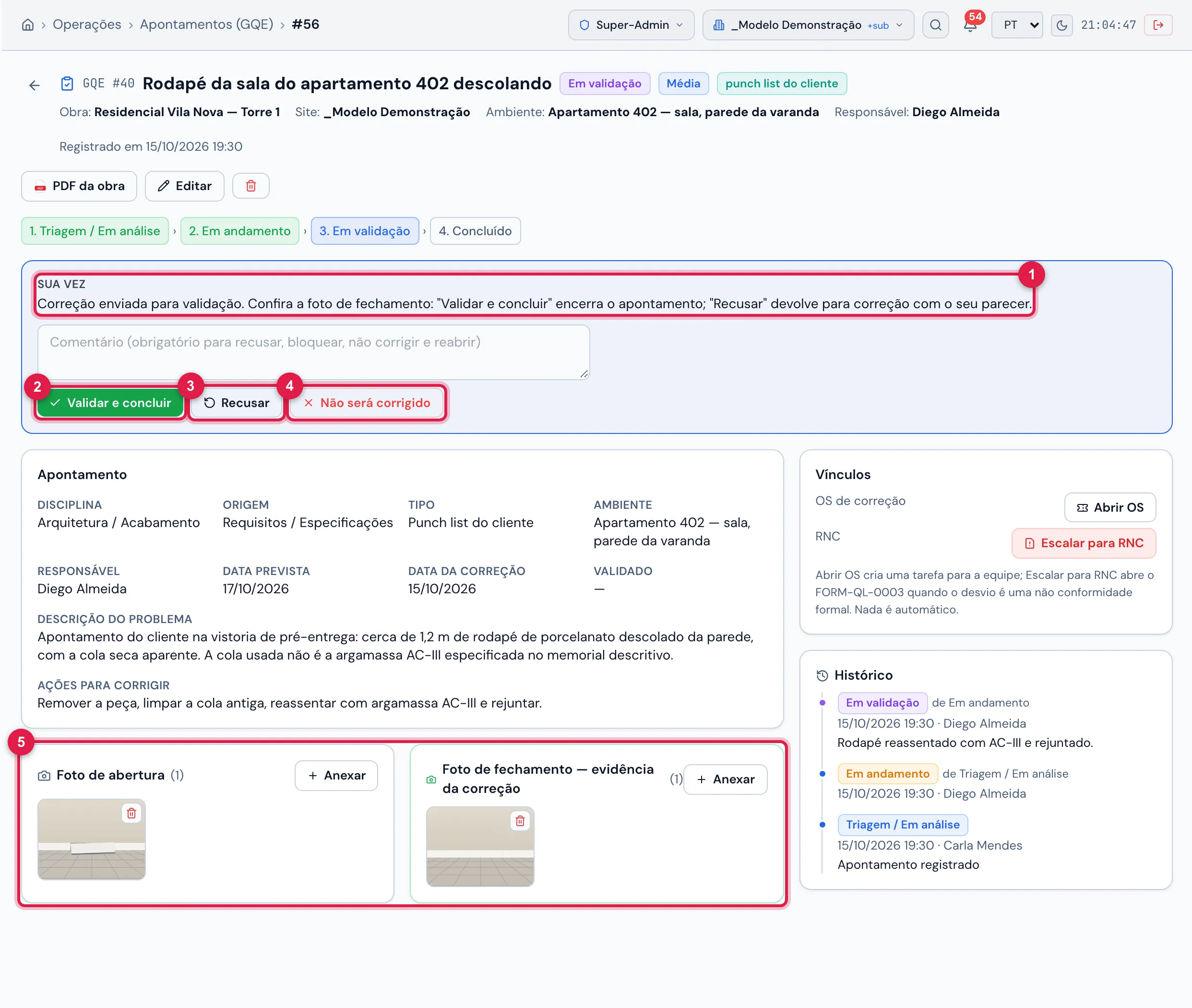This screenshot has width=1192, height=1008.
Task: Select the 4. Concluído step
Action: [475, 231]
